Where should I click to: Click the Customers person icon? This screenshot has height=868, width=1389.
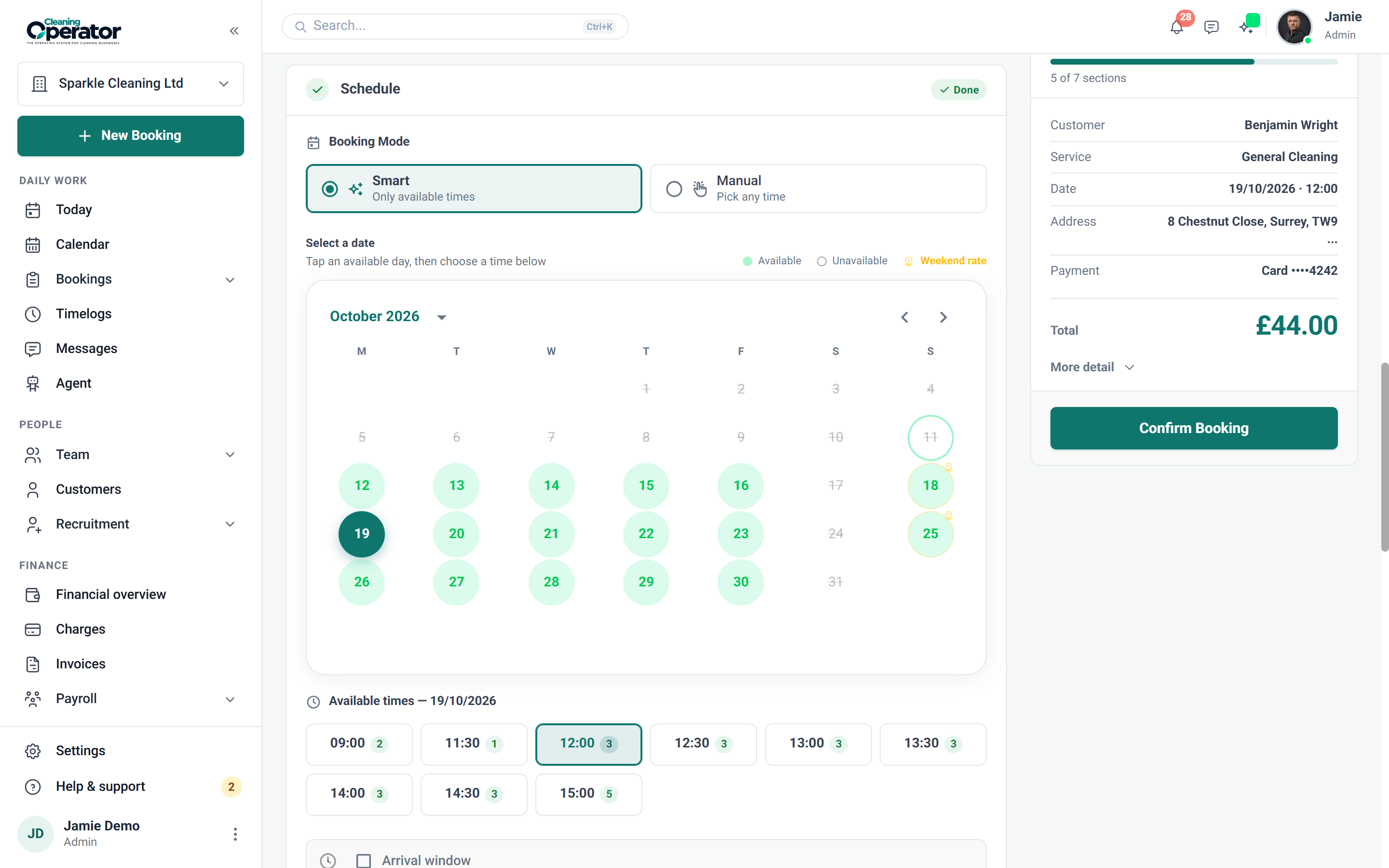pos(33,489)
